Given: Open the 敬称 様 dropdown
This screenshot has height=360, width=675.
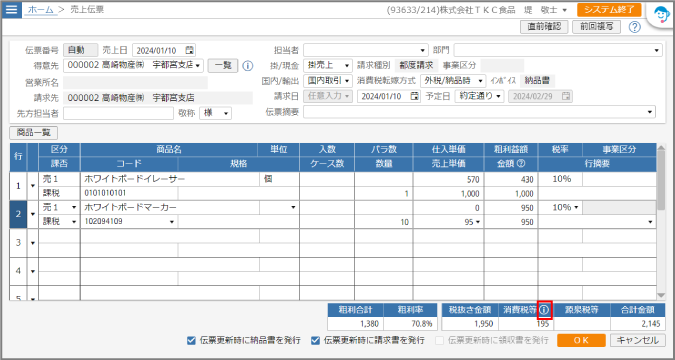Looking at the screenshot, I should tap(226, 114).
